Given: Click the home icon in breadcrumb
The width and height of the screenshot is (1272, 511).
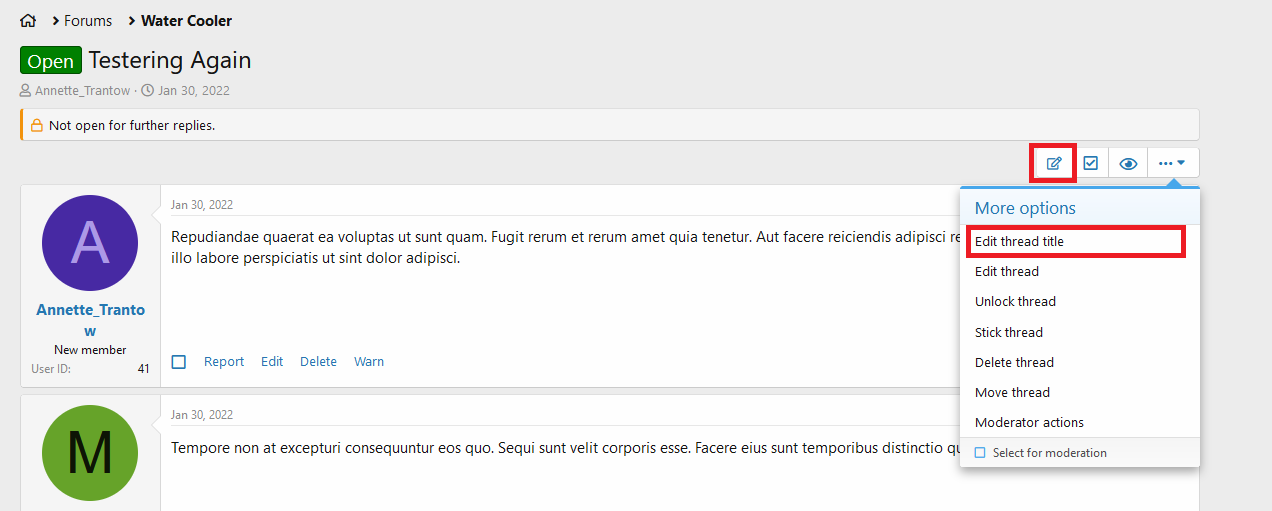Looking at the screenshot, I should (x=28, y=20).
